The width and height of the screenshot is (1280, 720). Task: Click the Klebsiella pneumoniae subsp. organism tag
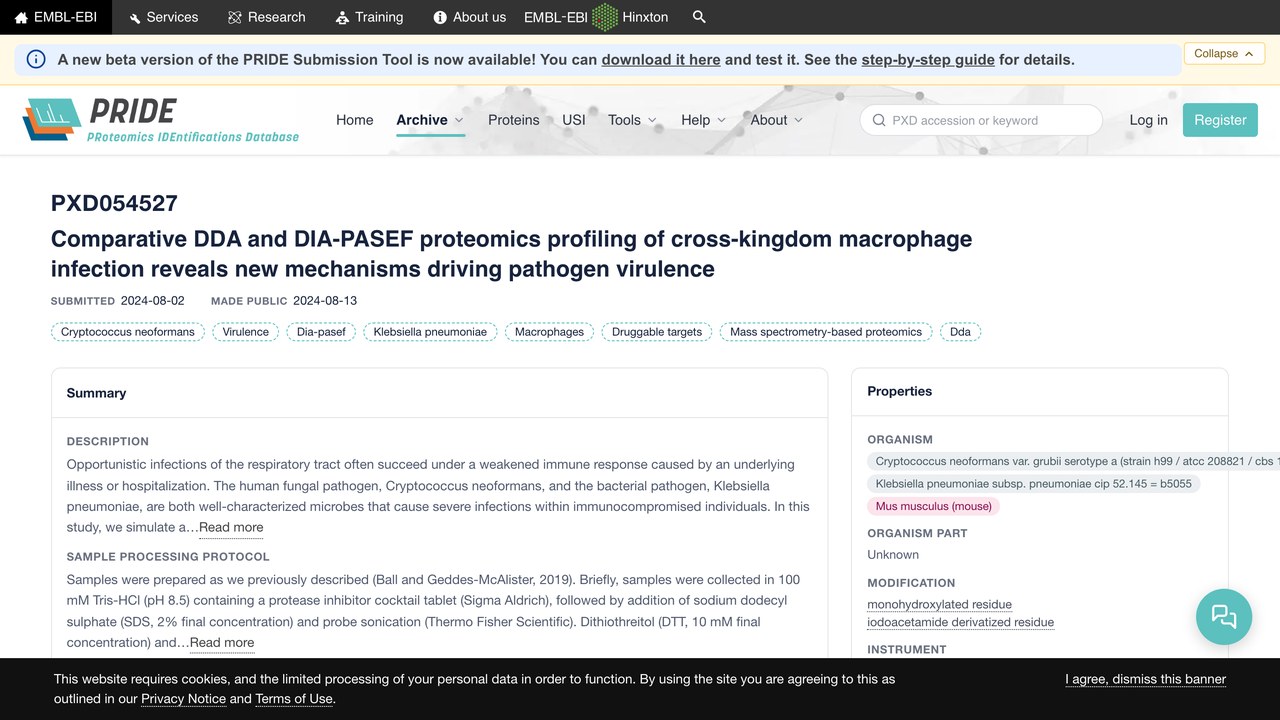1033,484
